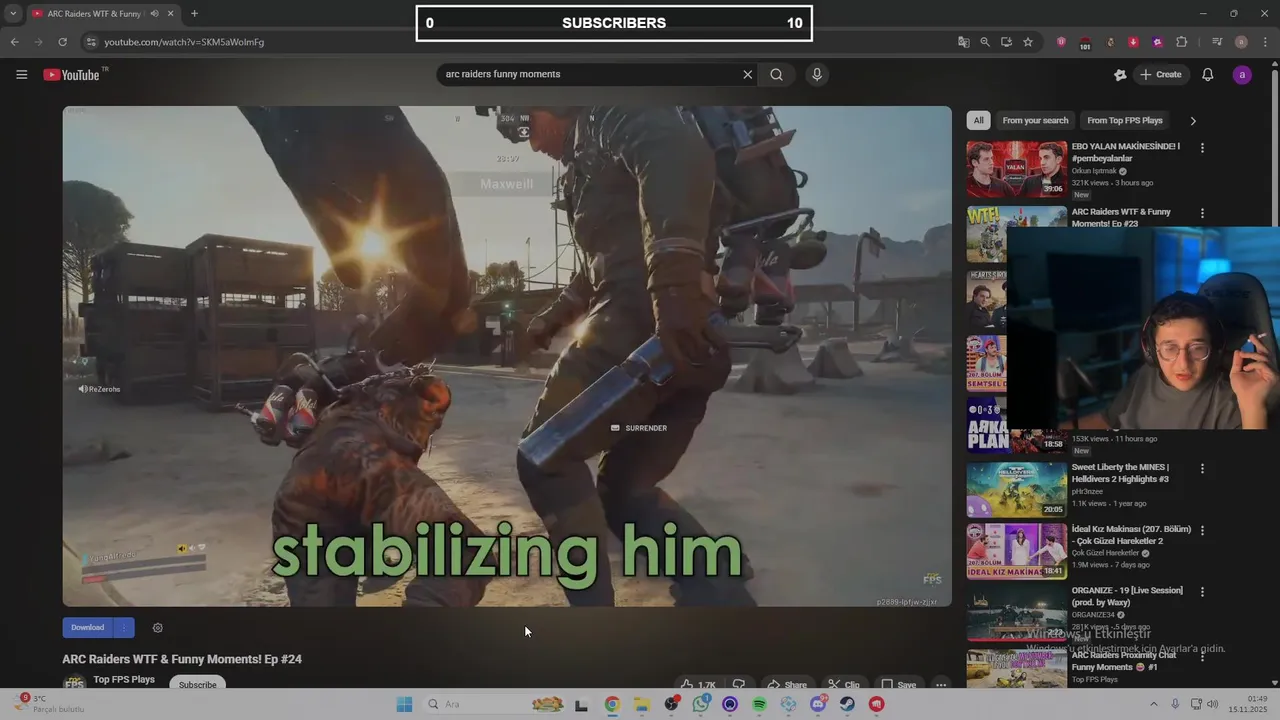
Task: Clear the search box with the X
Action: click(747, 74)
